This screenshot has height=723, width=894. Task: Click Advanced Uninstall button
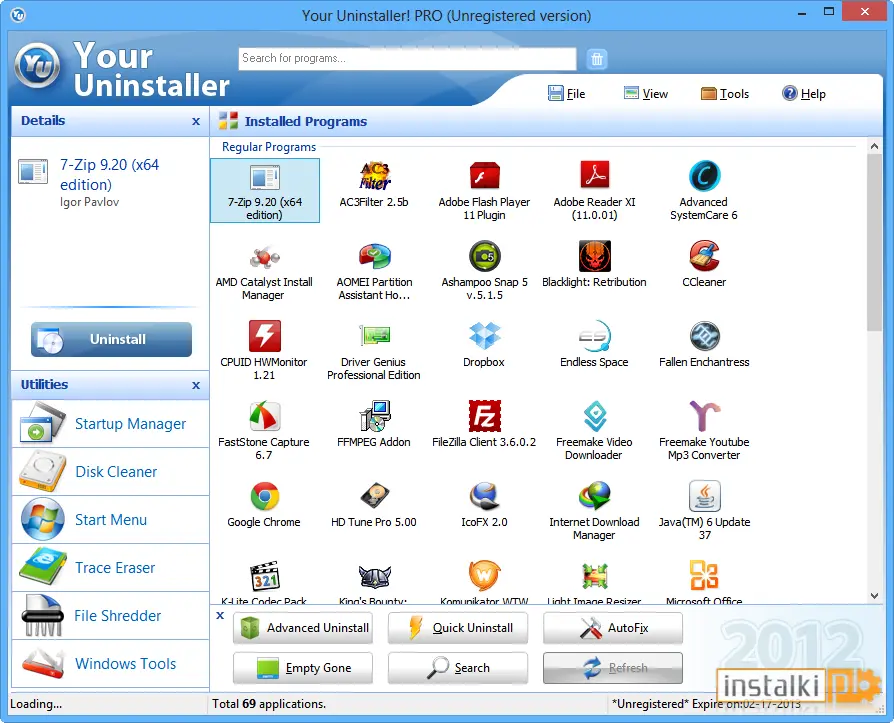click(x=303, y=628)
